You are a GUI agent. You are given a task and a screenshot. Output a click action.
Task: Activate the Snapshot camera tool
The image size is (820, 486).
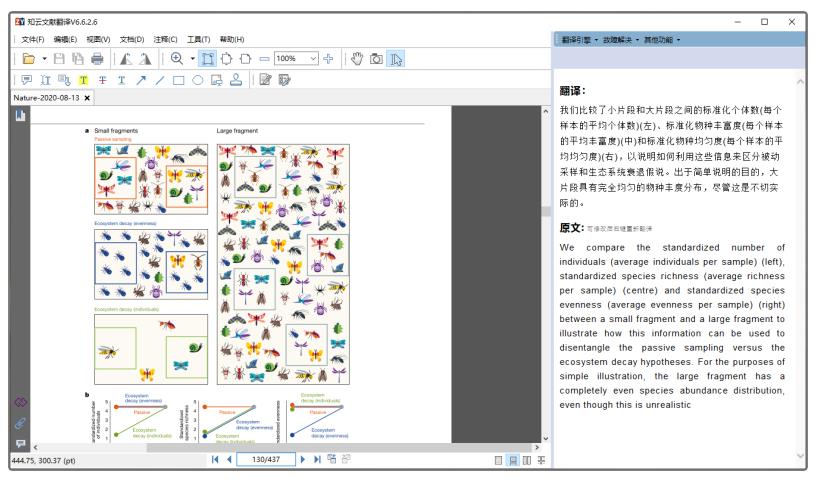(376, 59)
